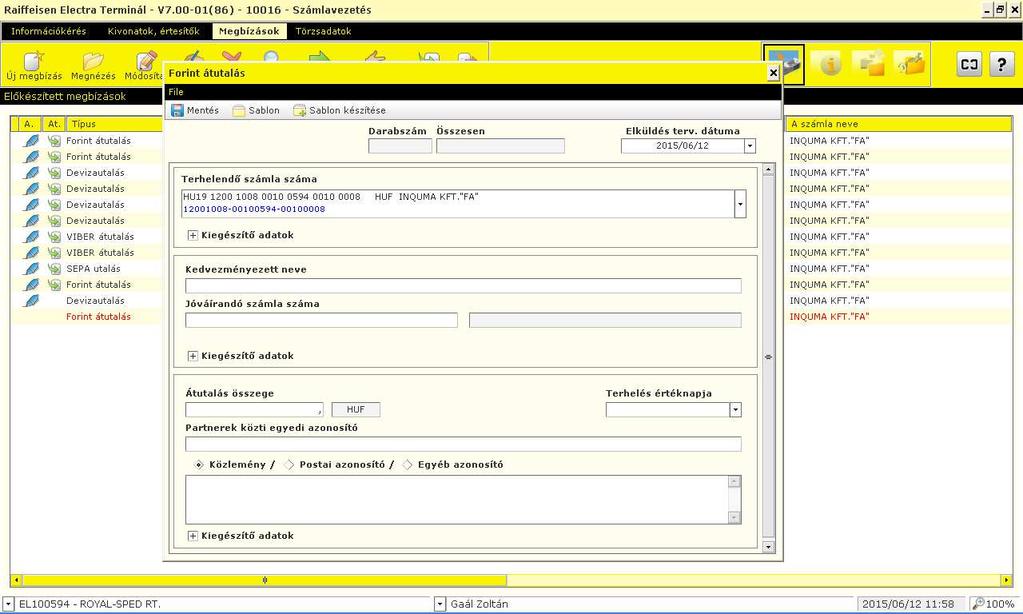Select the Közlemény radio button
The height and width of the screenshot is (614, 1023).
coord(199,465)
